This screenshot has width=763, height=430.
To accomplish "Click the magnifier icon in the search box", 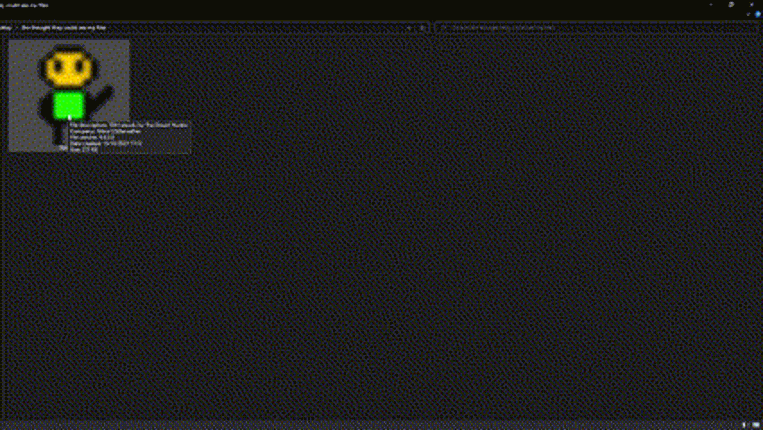I will (x=443, y=28).
